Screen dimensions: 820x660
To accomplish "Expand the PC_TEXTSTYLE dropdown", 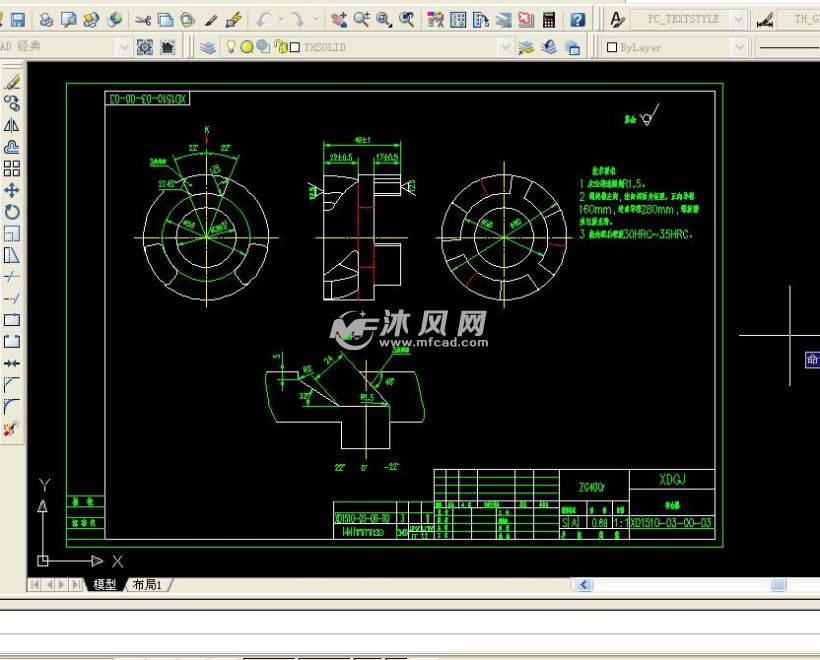I will click(738, 20).
